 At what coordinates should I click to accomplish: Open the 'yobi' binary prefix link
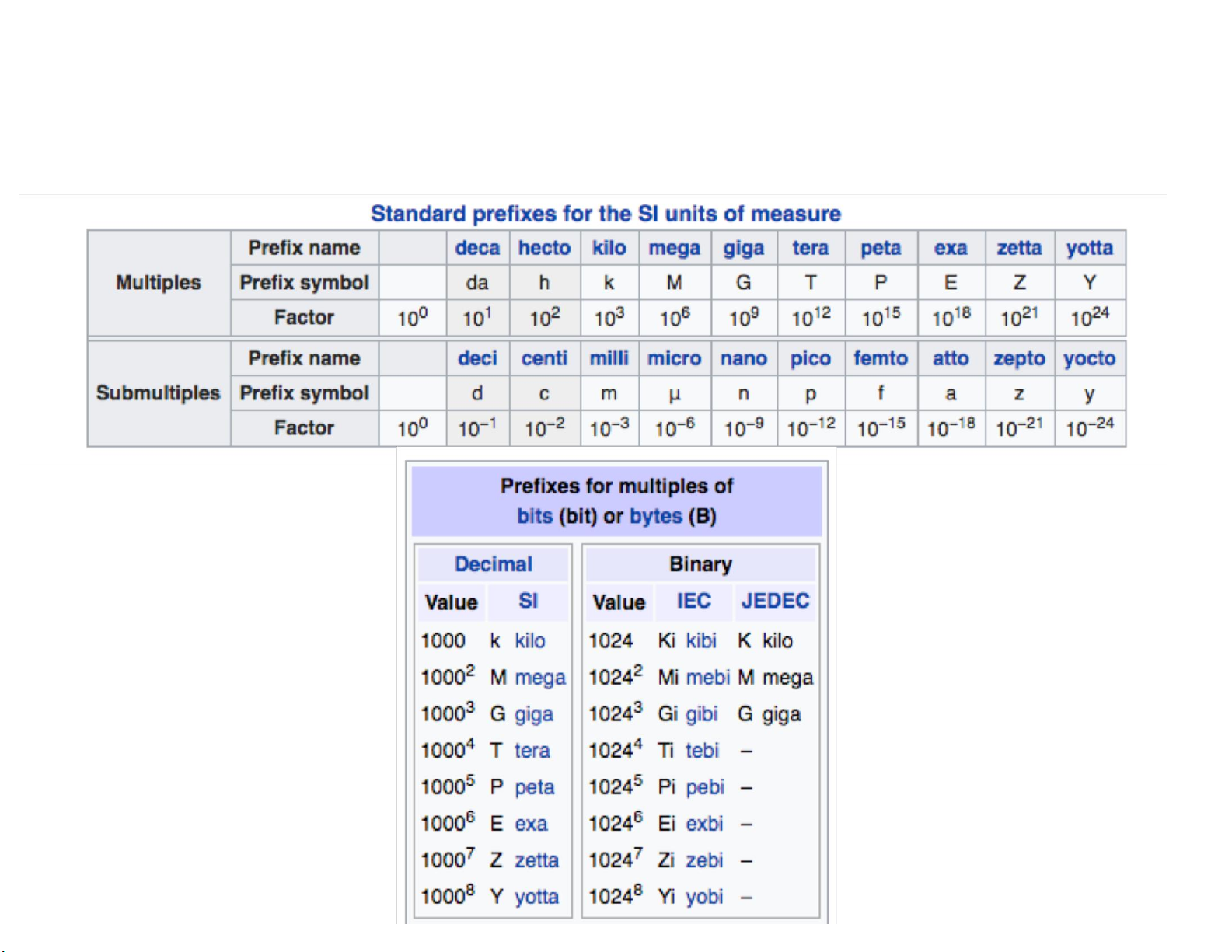coord(703,897)
